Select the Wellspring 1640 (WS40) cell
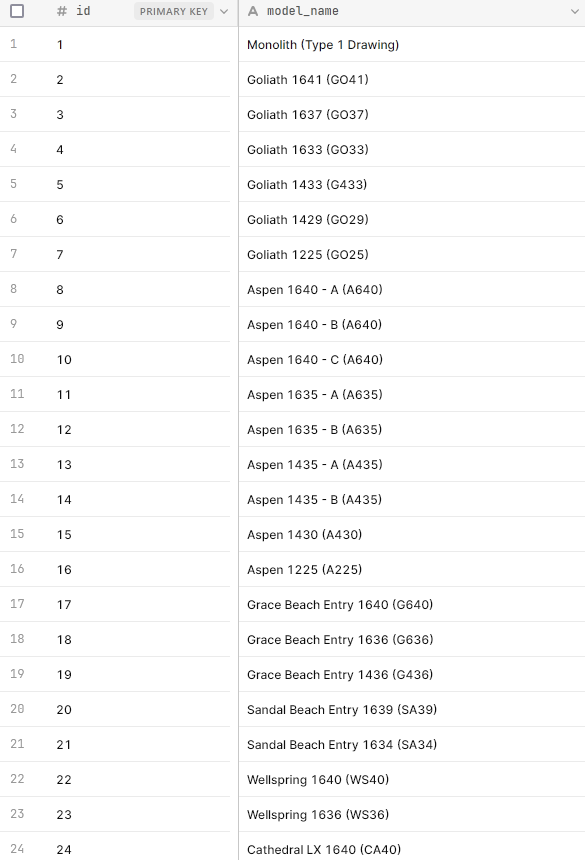 point(412,779)
